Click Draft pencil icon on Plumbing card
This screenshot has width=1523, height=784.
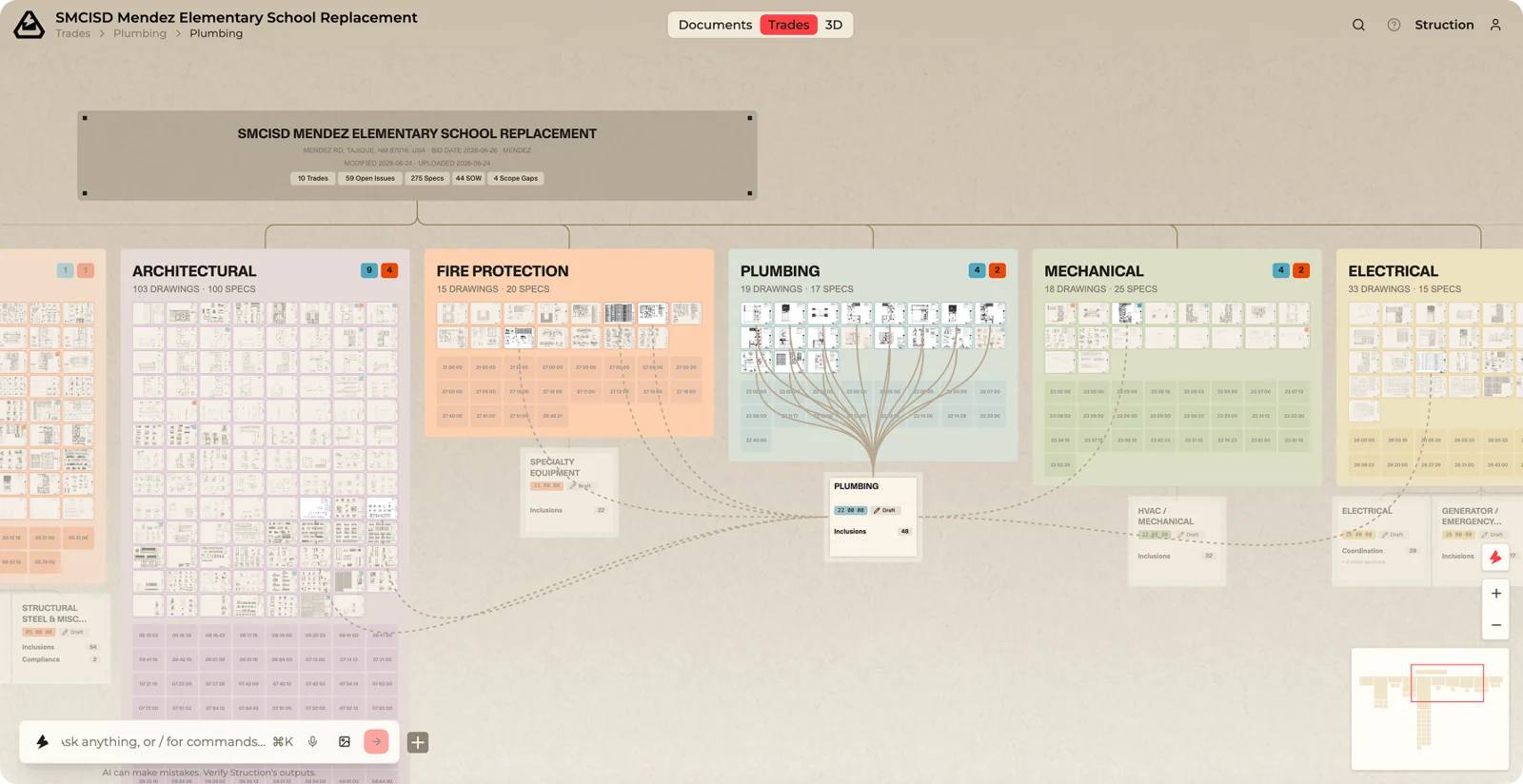tap(877, 510)
